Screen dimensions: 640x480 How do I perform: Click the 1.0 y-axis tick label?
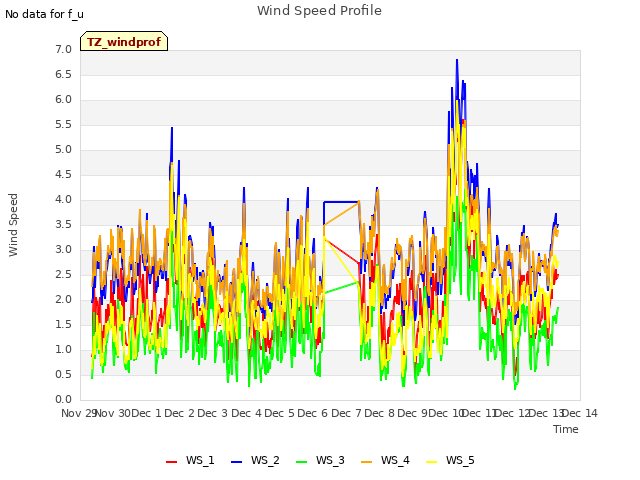click(63, 349)
